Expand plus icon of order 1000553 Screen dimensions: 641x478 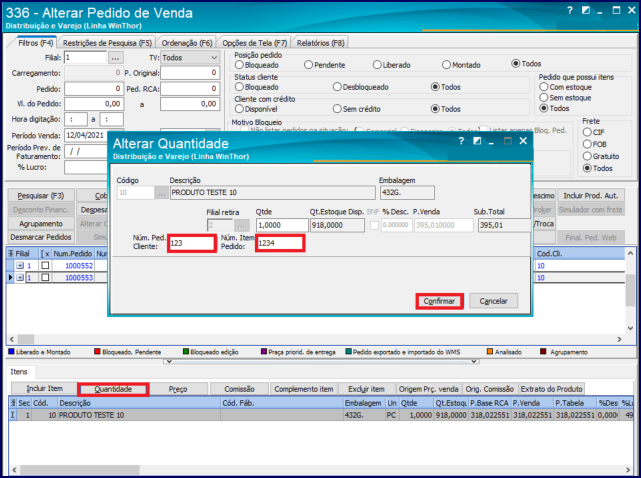point(20,278)
